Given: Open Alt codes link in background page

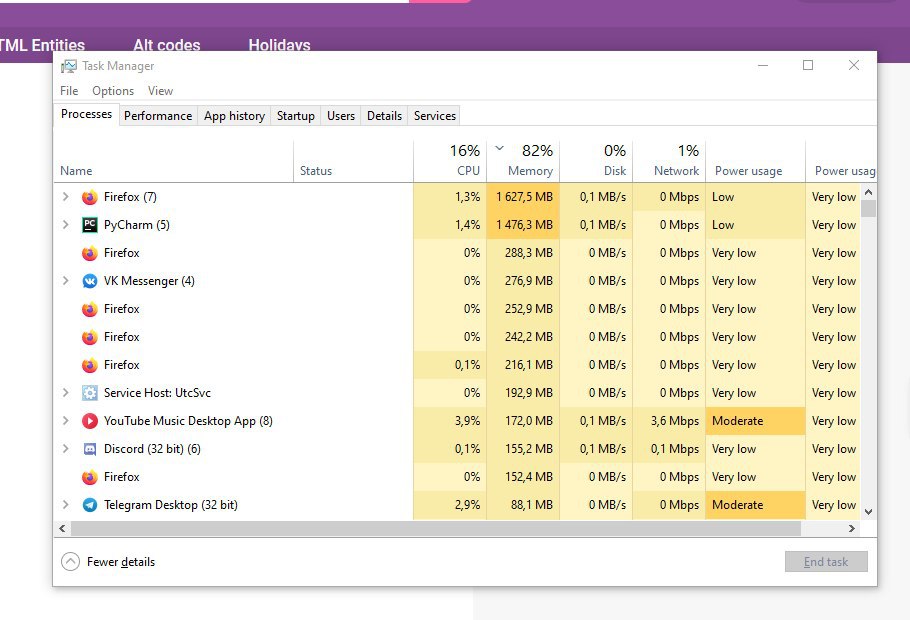Looking at the screenshot, I should [x=167, y=45].
